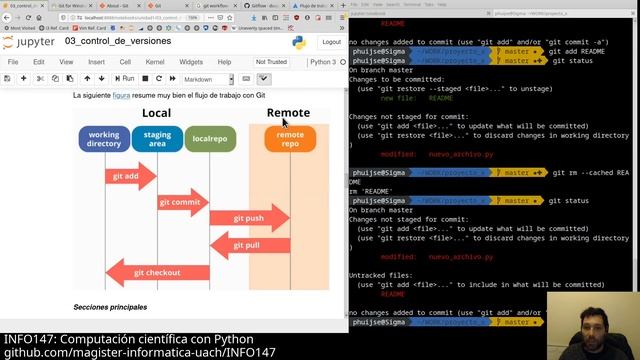The height and width of the screenshot is (360, 640).
Task: Click the 'staging area' box in figure
Action: (157, 139)
